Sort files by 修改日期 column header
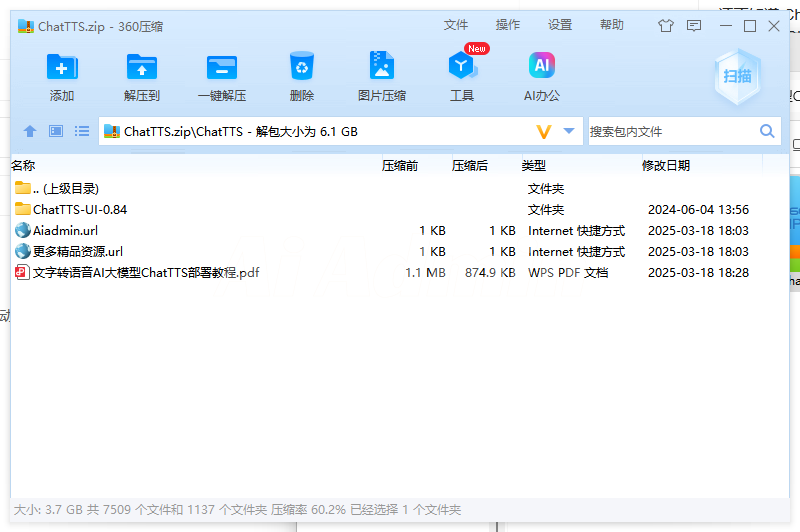 [x=666, y=166]
